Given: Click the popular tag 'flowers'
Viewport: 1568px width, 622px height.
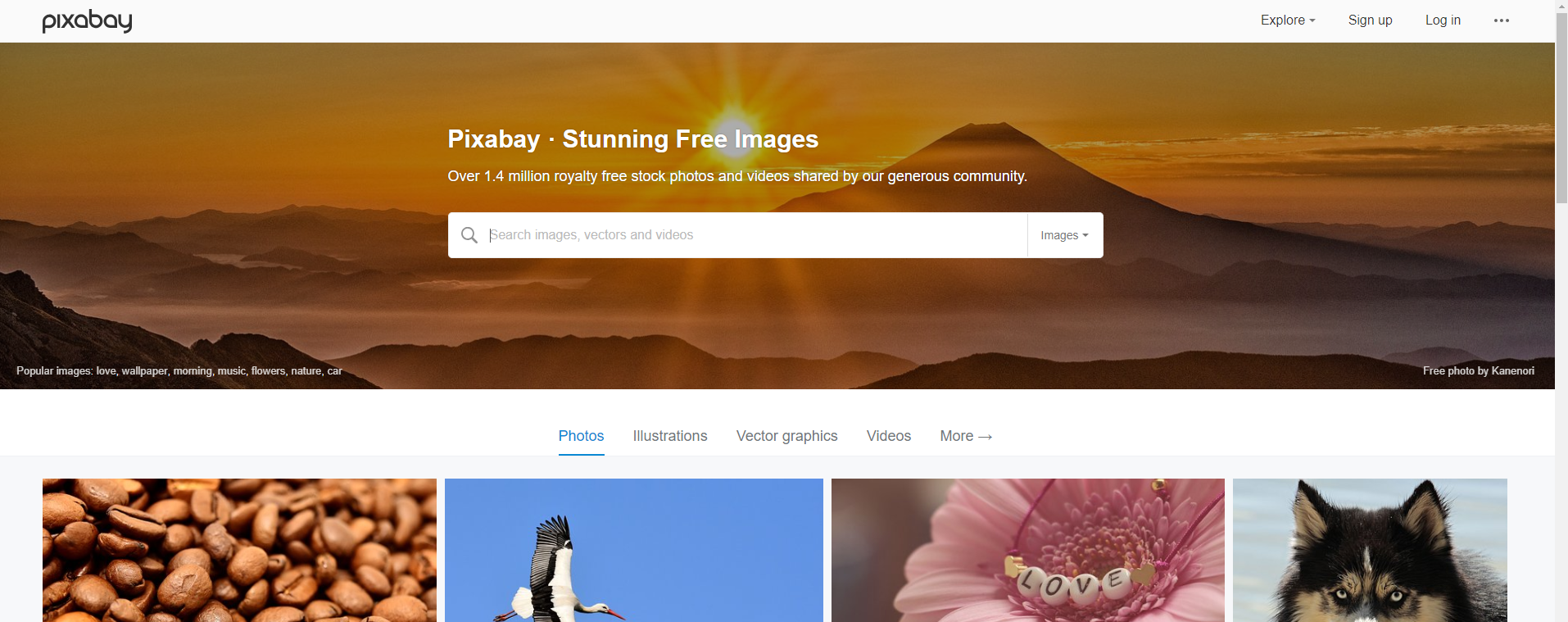Looking at the screenshot, I should point(268,371).
